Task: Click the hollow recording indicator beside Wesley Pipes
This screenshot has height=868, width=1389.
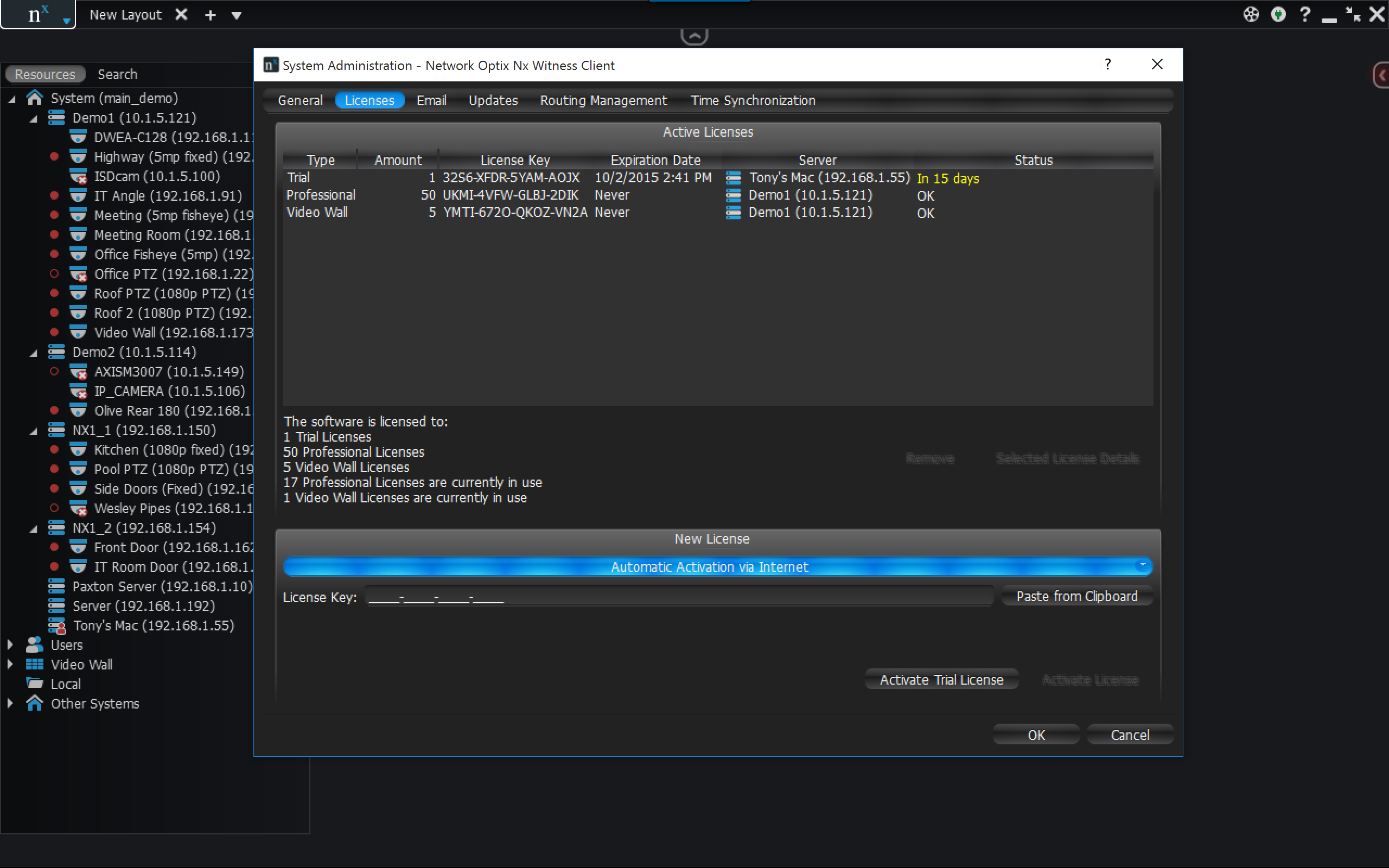Action: (54, 508)
